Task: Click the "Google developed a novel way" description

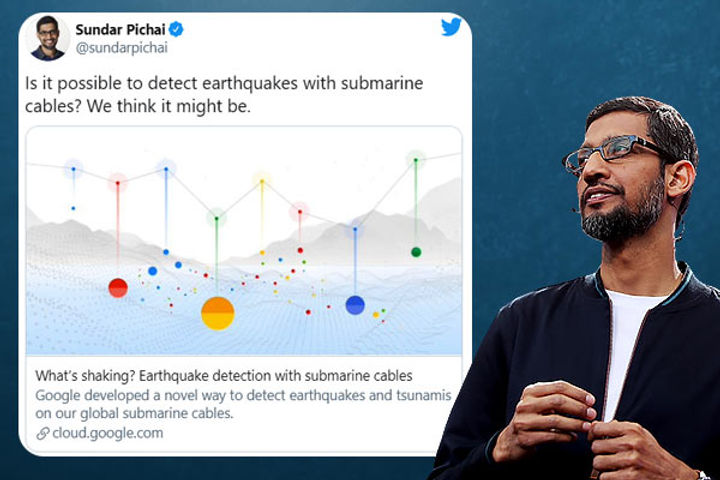Action: (x=243, y=404)
